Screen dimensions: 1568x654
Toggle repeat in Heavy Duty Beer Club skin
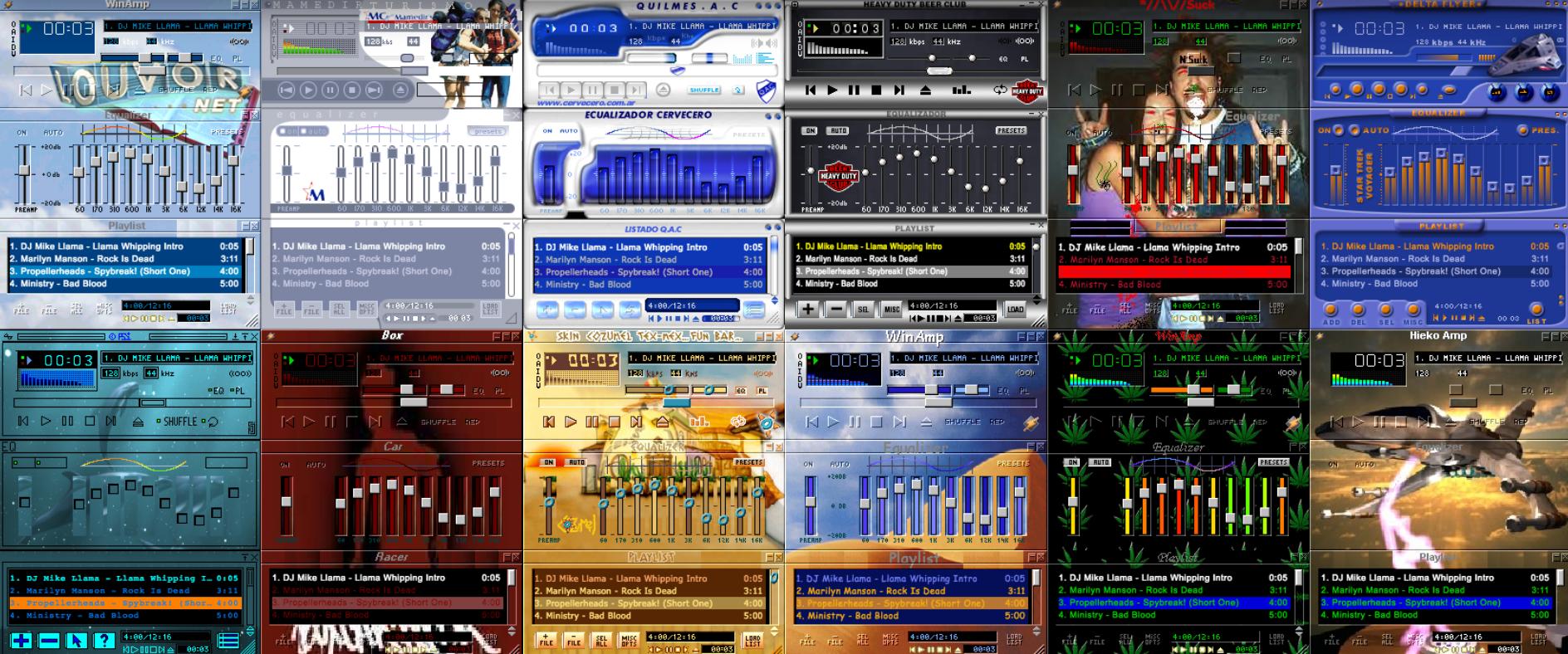click(x=1000, y=90)
